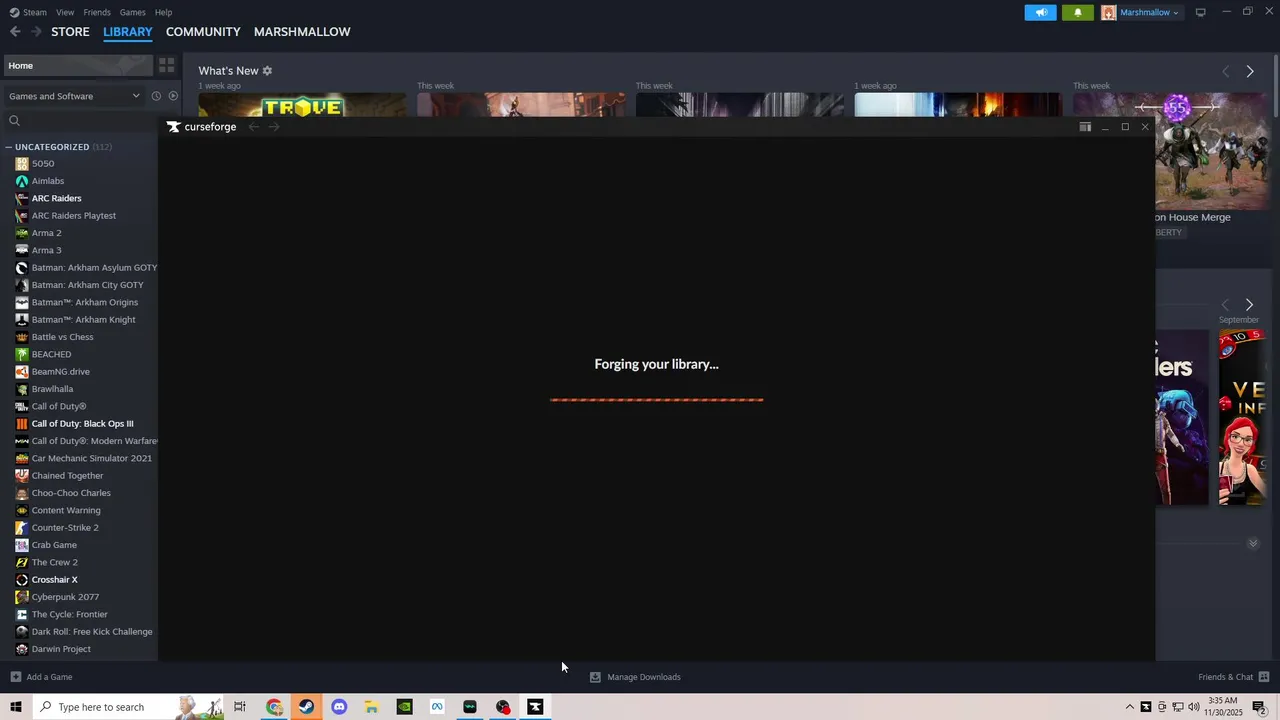This screenshot has height=720, width=1280.
Task: Show previous What's New items
Action: (1226, 71)
